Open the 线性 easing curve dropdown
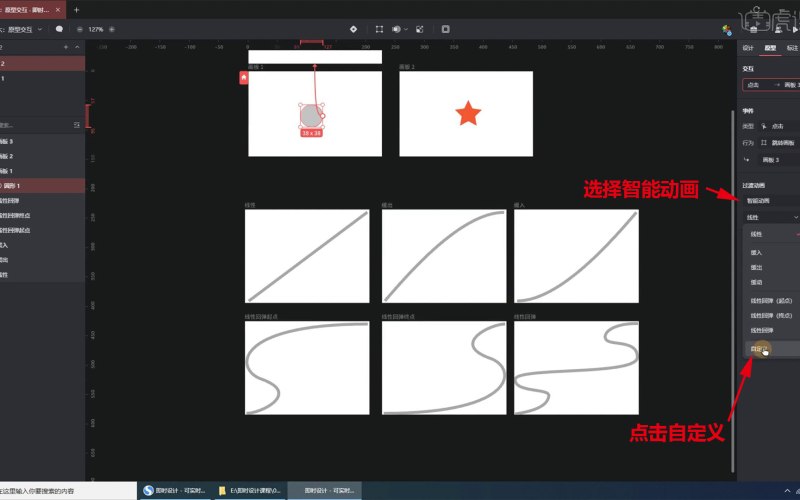 pos(771,217)
